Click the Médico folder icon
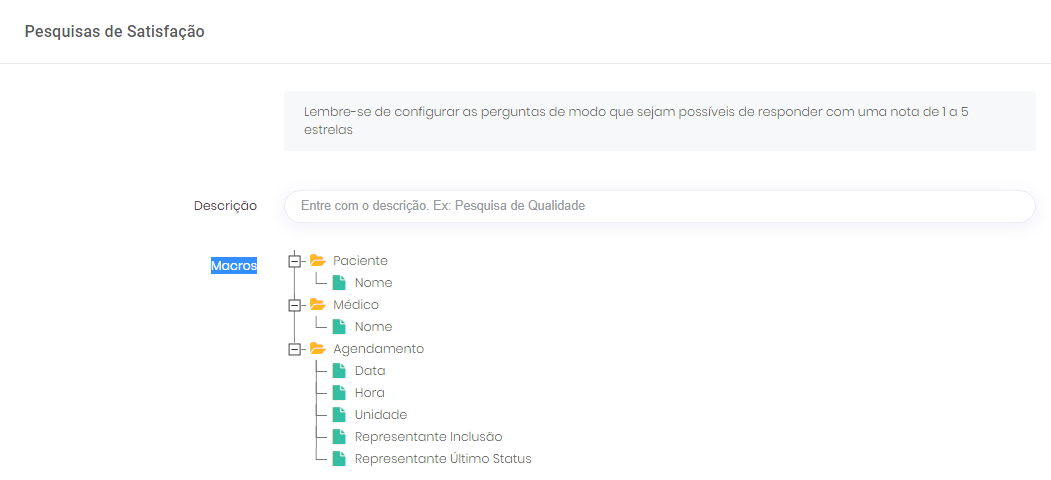 coord(318,305)
